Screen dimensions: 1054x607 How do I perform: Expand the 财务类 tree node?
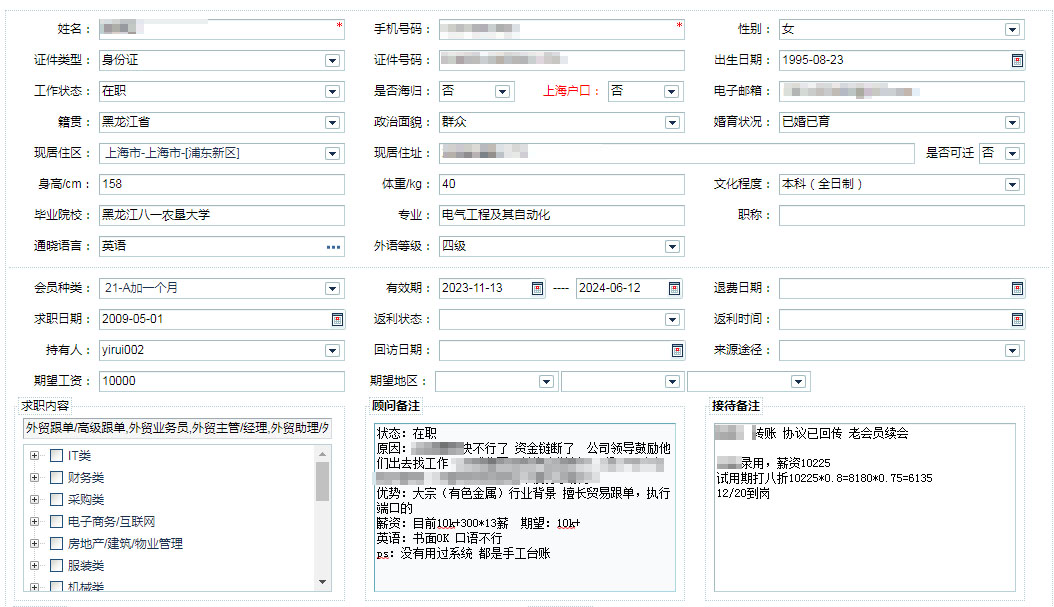click(x=34, y=478)
